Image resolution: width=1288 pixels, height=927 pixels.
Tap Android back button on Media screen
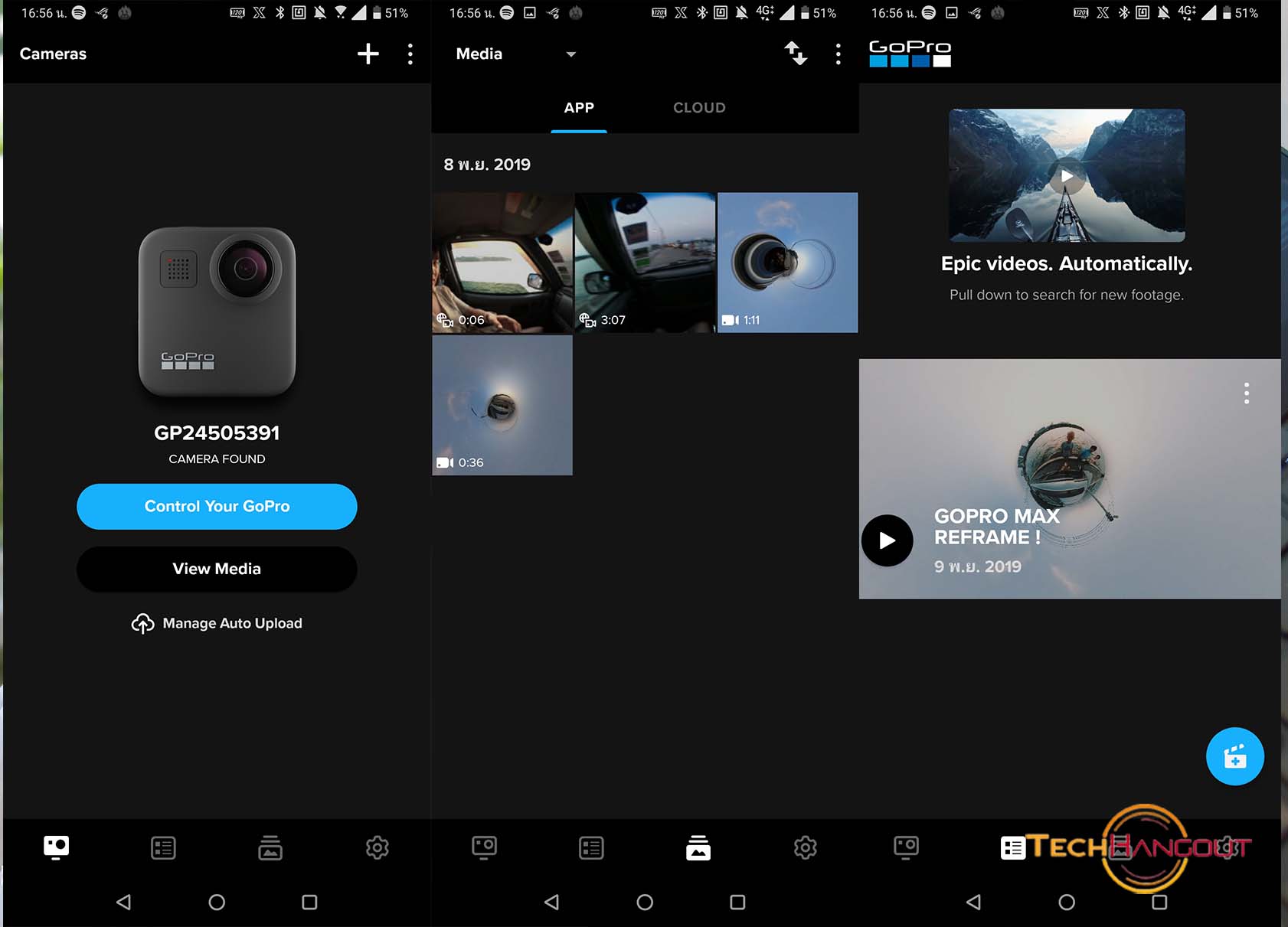pos(551,902)
